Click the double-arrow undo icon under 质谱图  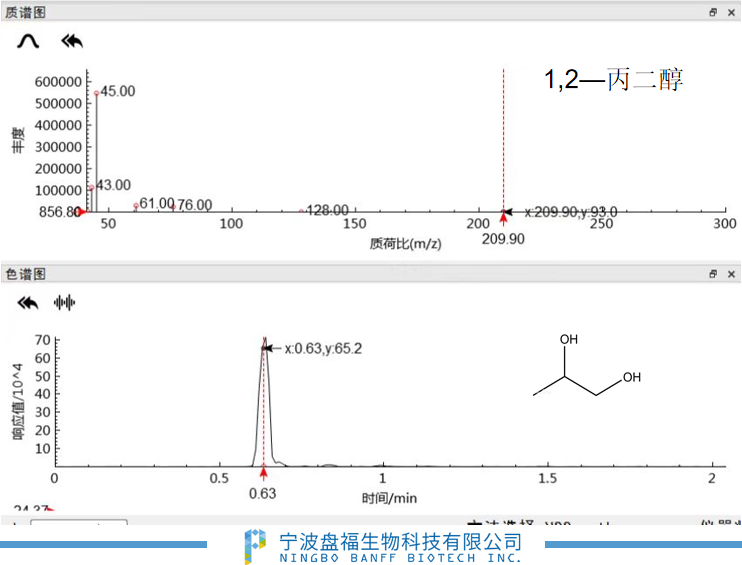72,41
